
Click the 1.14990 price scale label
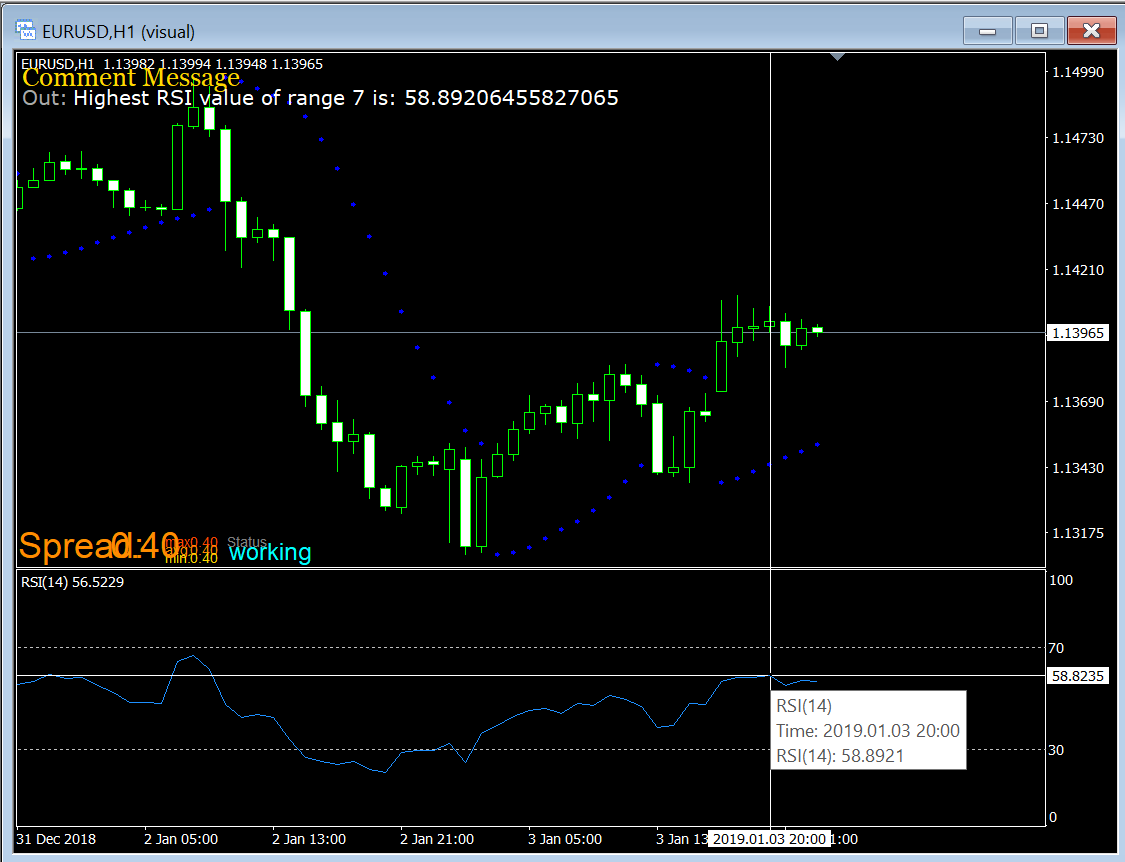pos(1078,72)
